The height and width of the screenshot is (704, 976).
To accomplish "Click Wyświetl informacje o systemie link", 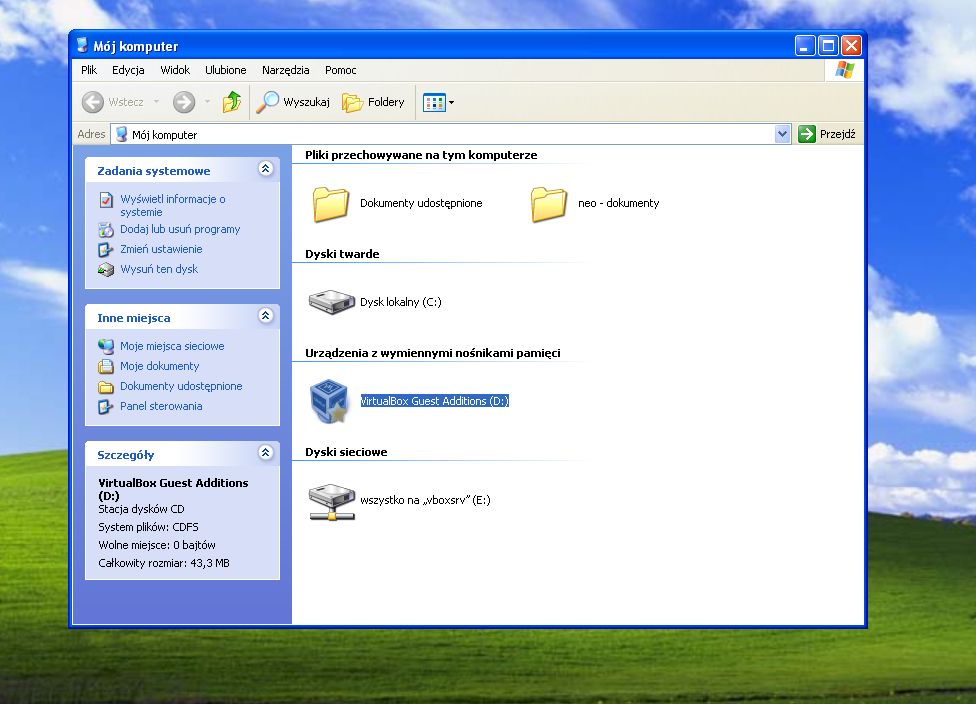I will (x=173, y=205).
